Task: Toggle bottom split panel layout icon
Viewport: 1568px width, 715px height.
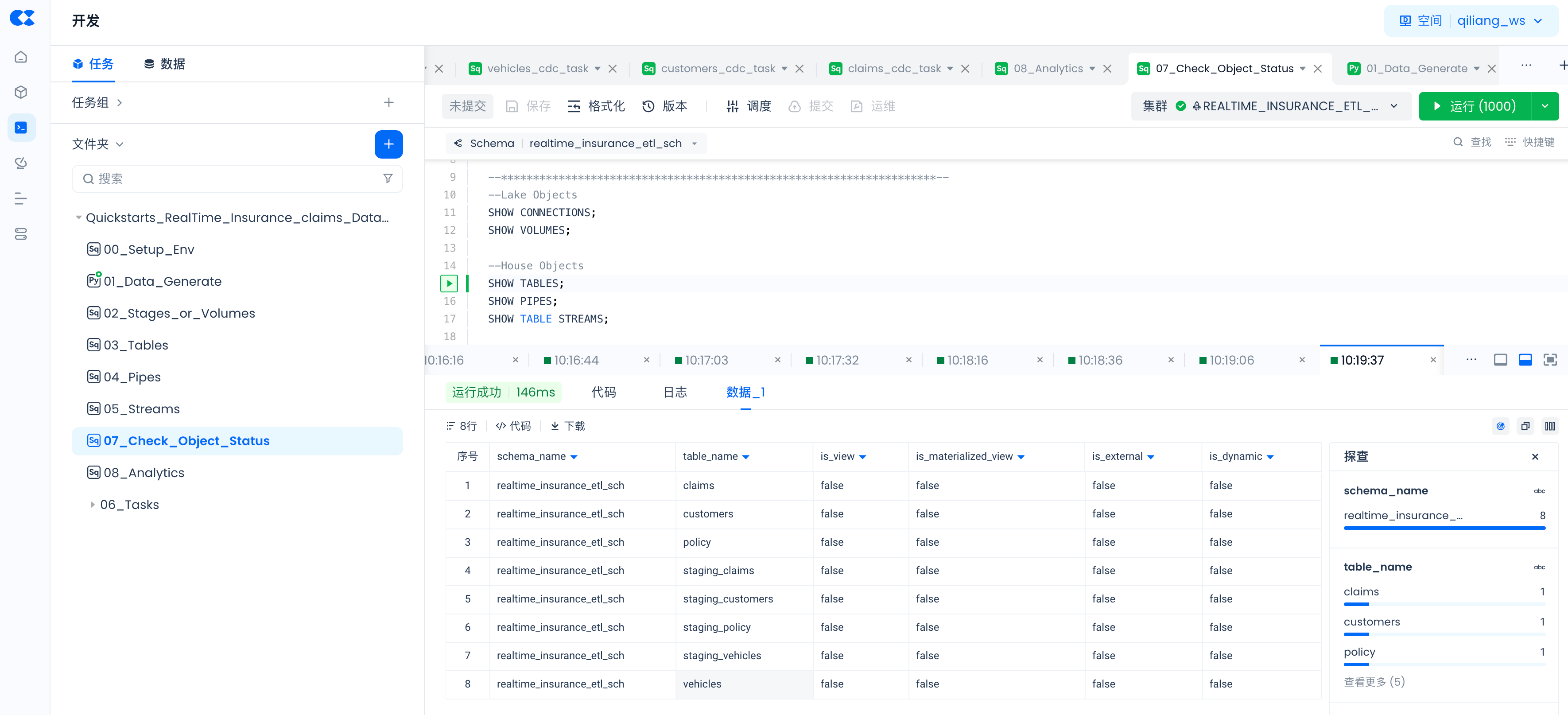Action: (1525, 360)
